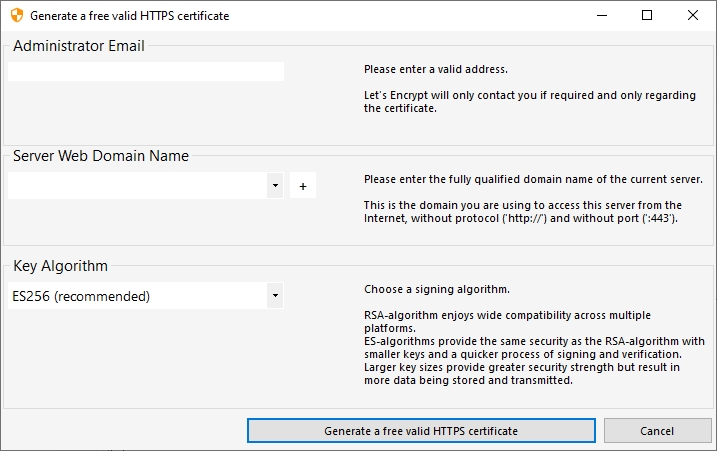The height and width of the screenshot is (451, 717).
Task: Maximize the certificate generation window
Action: coord(647,16)
